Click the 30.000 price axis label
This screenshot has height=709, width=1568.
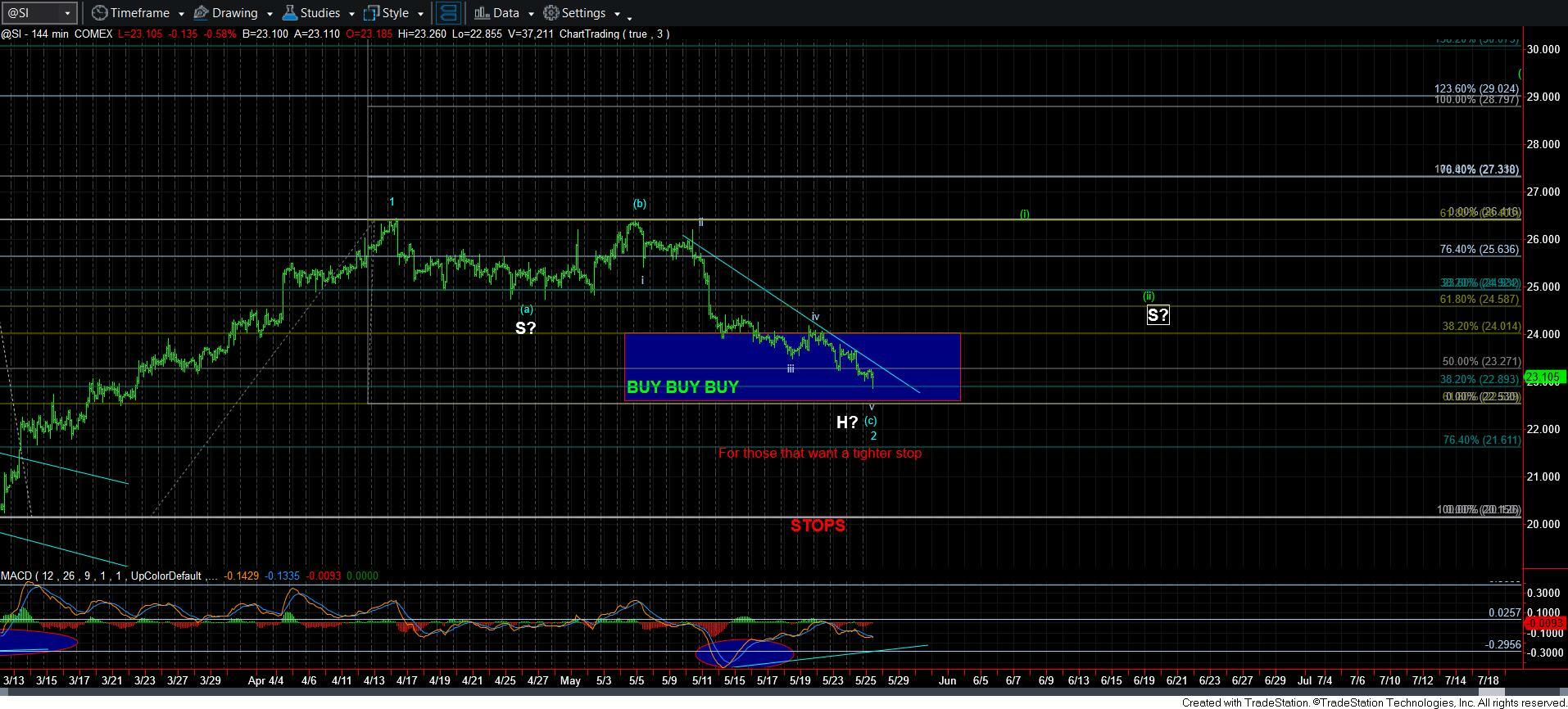pyautogui.click(x=1543, y=49)
